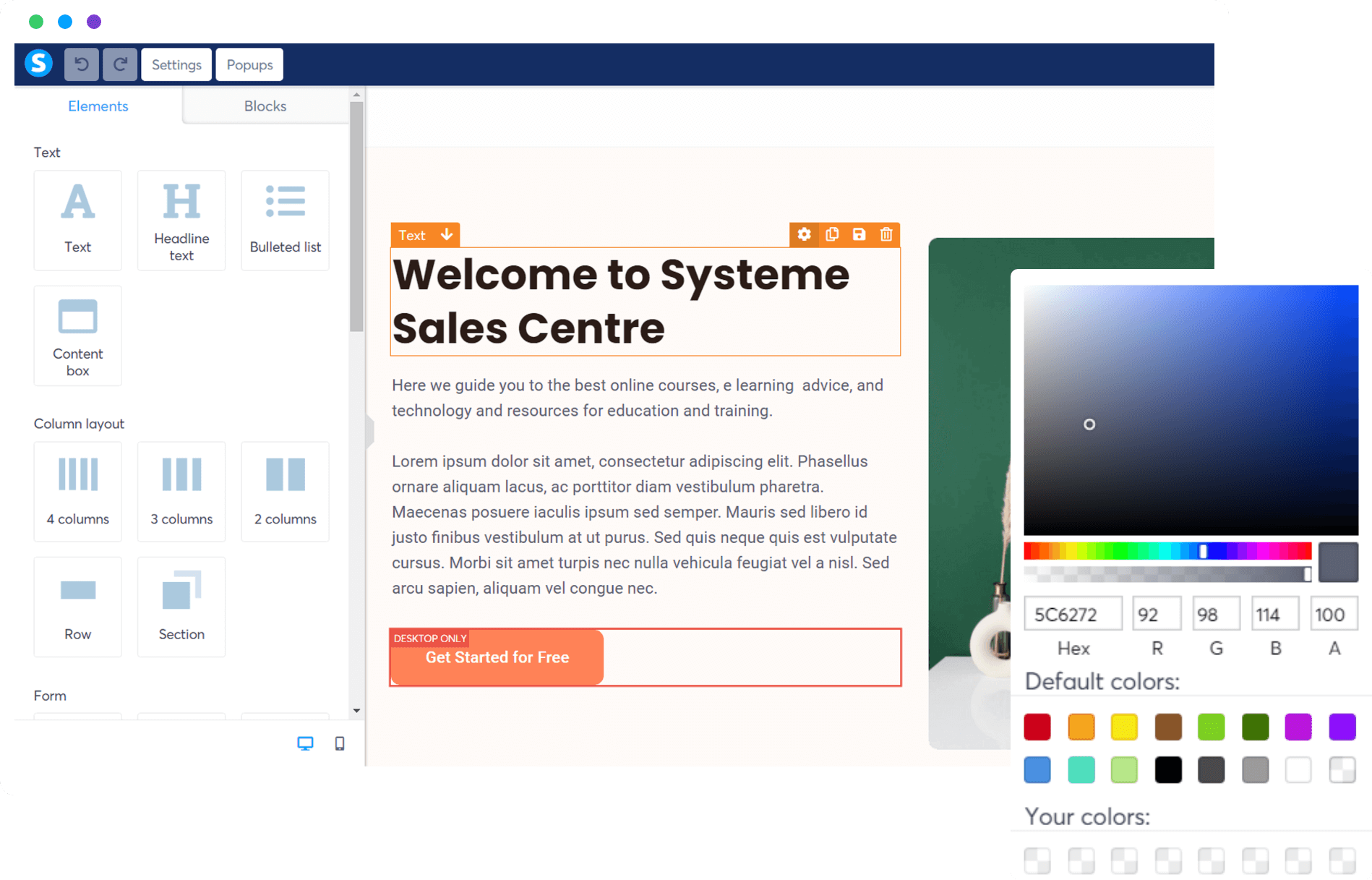Duplicate the Welcome text block
The width and height of the screenshot is (1372, 880).
coord(832,234)
